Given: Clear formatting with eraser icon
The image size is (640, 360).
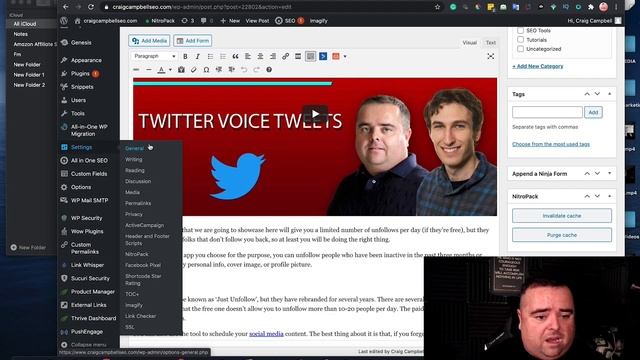Looking at the screenshot, I should pos(194,70).
